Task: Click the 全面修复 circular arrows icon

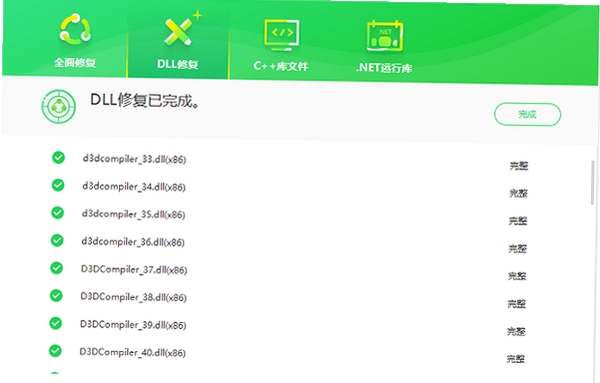Action: point(75,28)
